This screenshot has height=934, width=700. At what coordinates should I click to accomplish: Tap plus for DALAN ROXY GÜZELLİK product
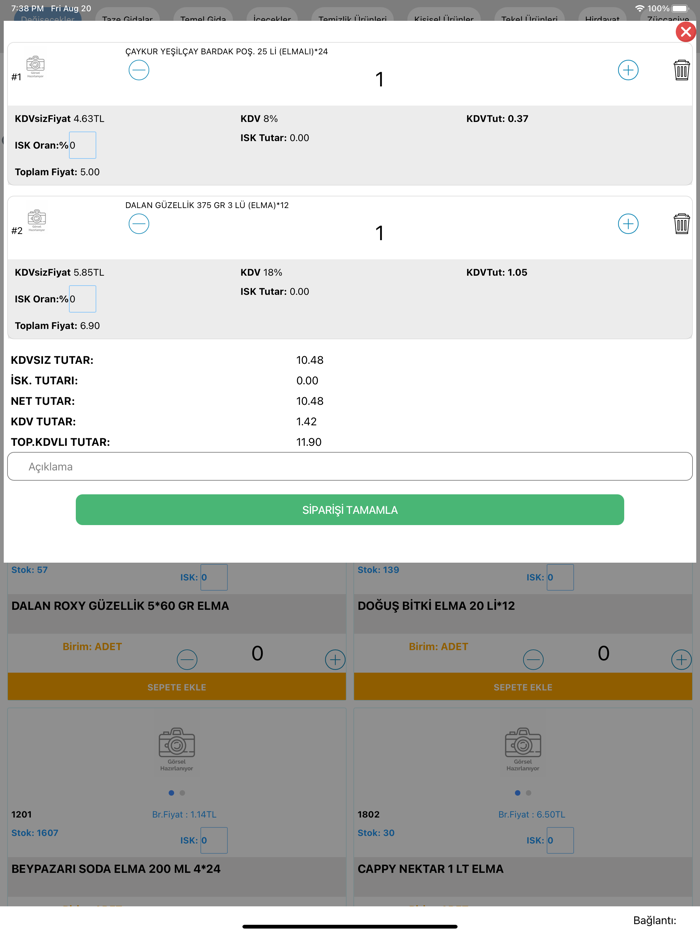(x=335, y=659)
